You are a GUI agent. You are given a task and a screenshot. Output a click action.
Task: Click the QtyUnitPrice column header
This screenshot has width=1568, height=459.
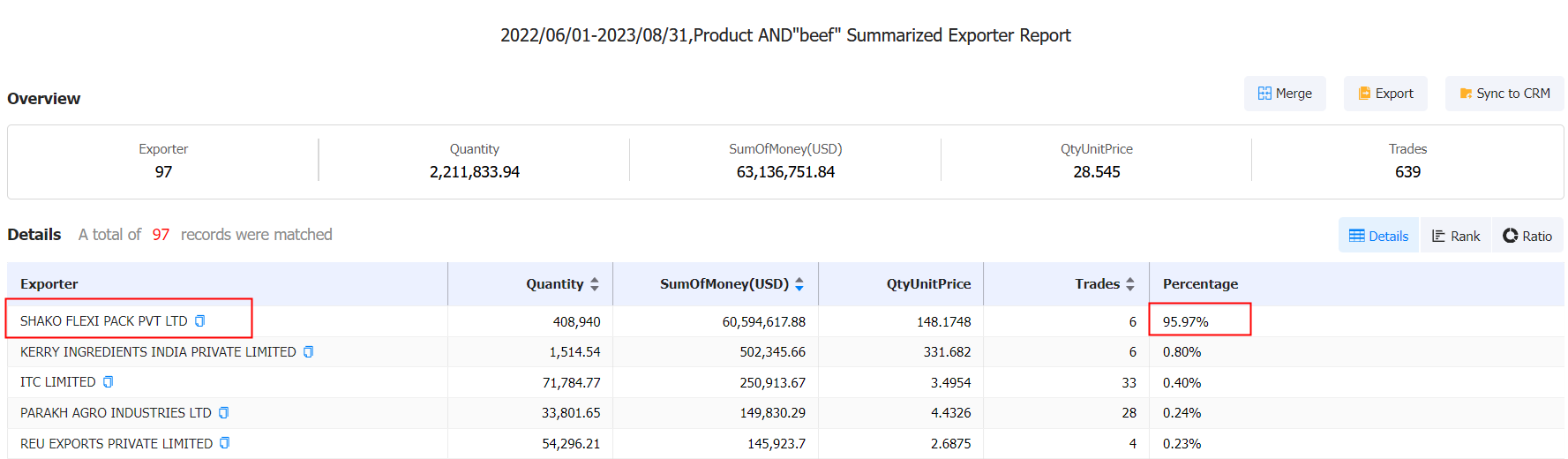tap(928, 284)
